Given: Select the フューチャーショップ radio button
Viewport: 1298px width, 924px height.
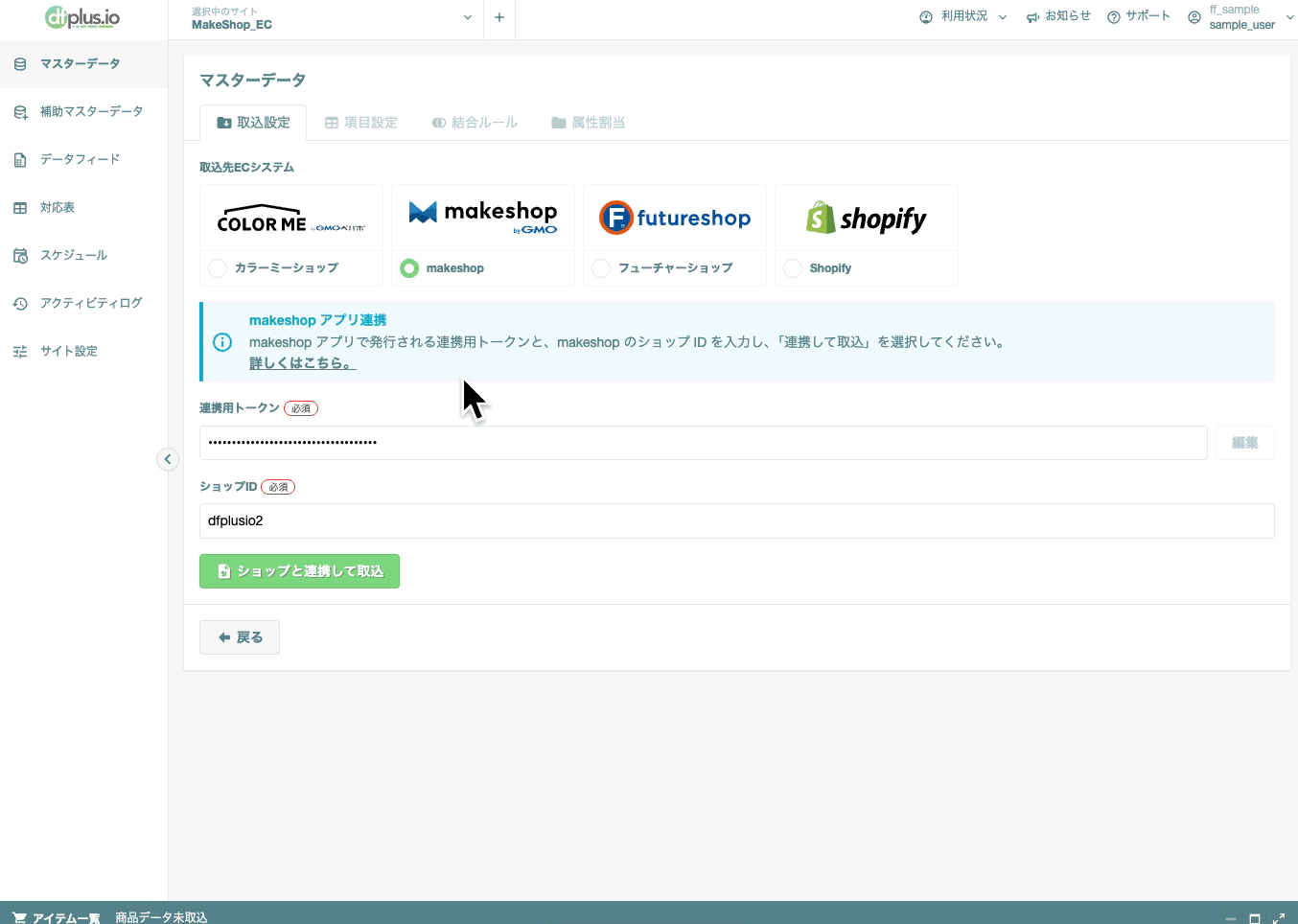Looking at the screenshot, I should (601, 268).
